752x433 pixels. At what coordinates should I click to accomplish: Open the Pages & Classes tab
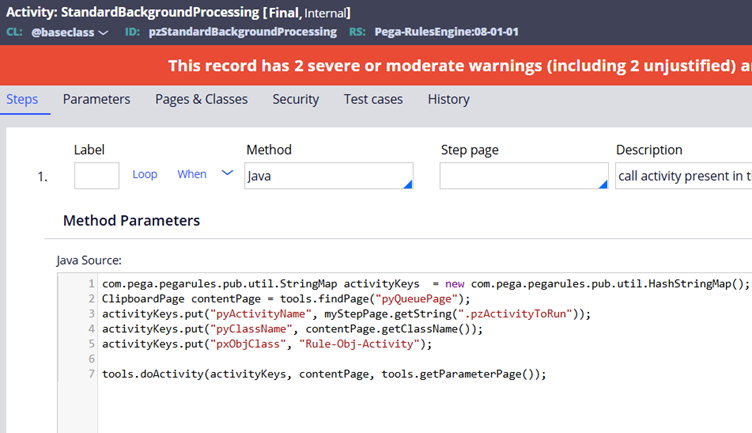[201, 99]
